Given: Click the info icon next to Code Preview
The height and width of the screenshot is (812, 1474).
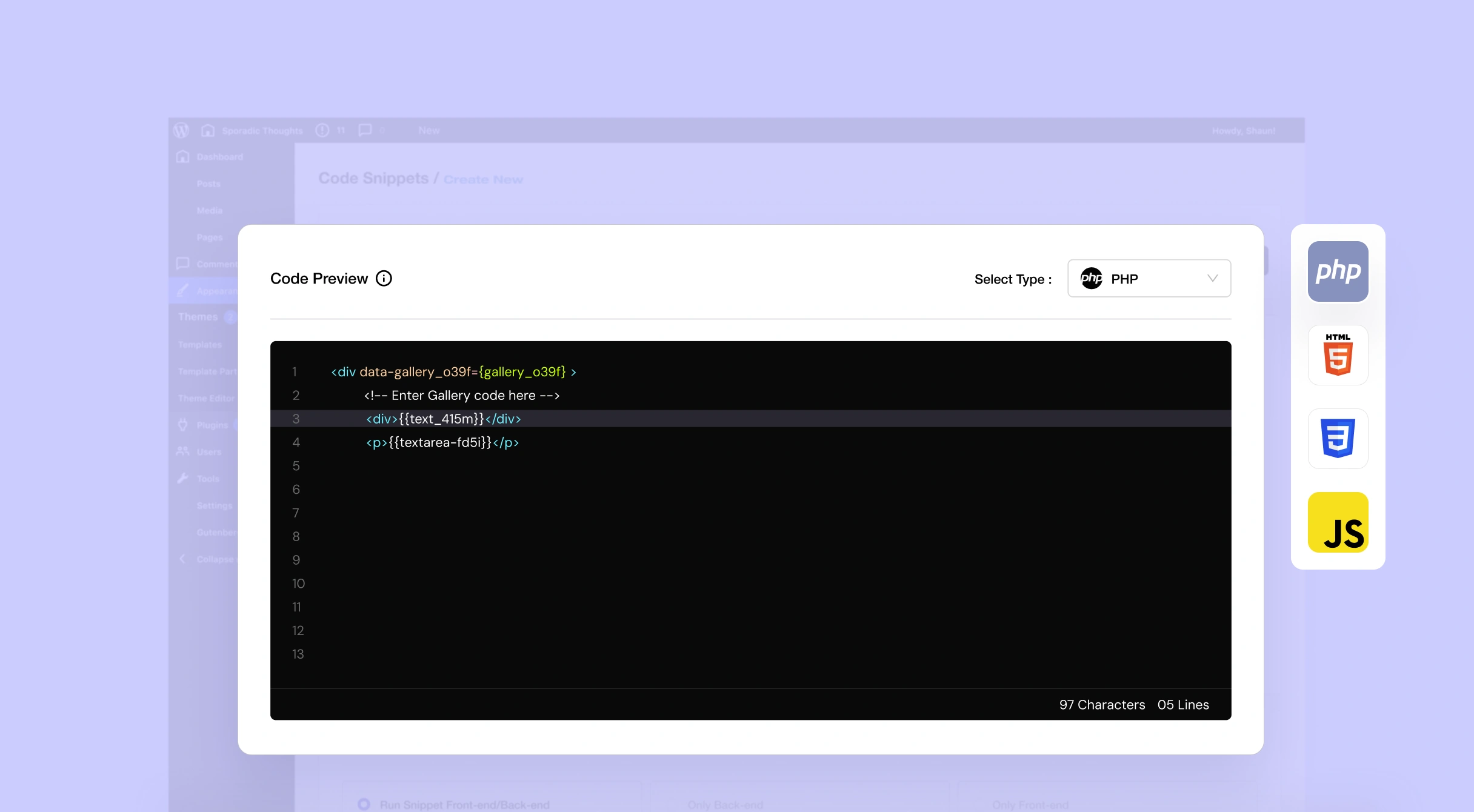Looking at the screenshot, I should (384, 278).
